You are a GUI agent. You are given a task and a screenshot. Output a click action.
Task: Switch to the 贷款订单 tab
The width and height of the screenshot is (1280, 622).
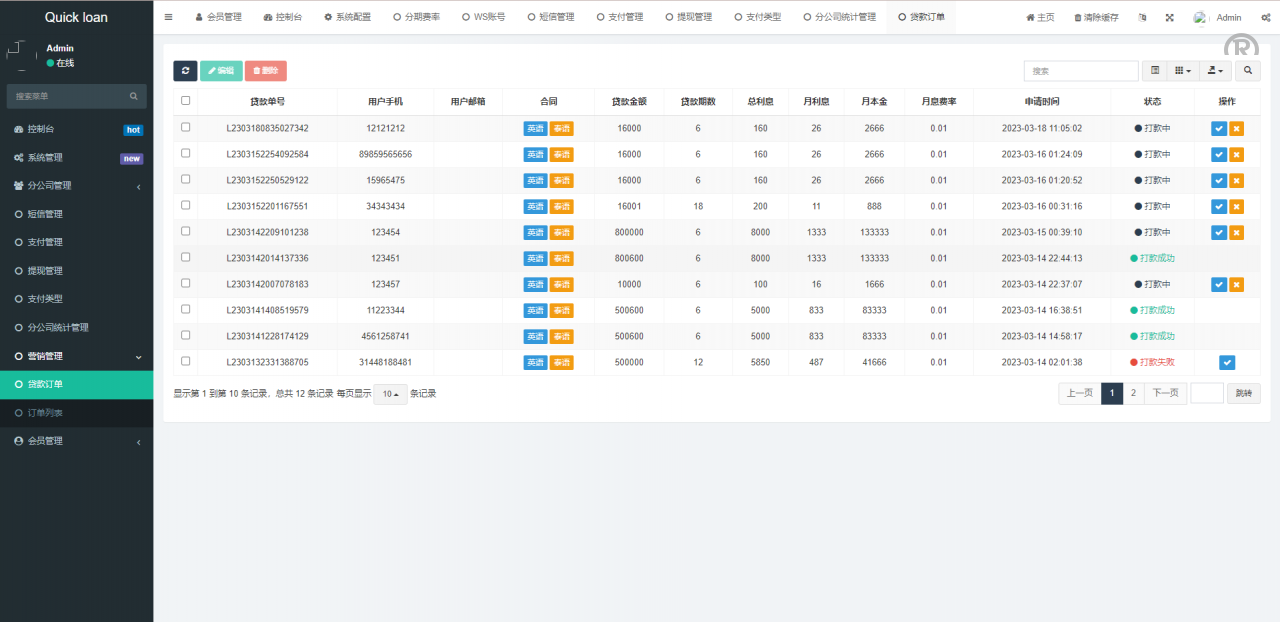[920, 16]
